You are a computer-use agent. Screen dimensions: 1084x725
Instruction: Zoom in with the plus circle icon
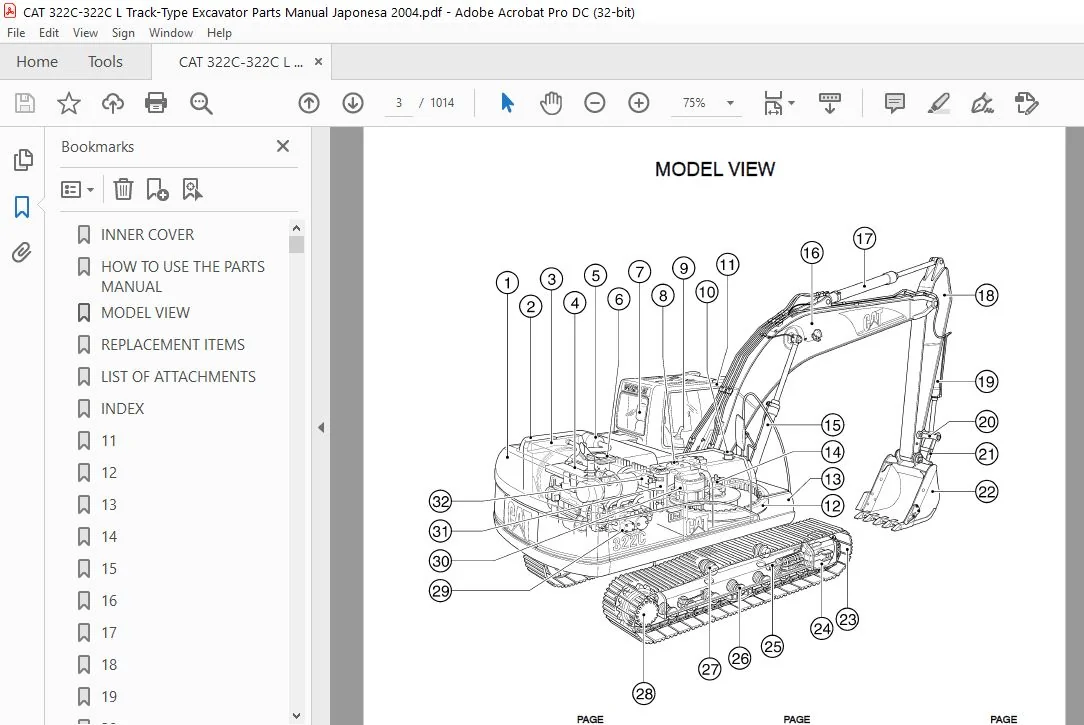tap(639, 103)
